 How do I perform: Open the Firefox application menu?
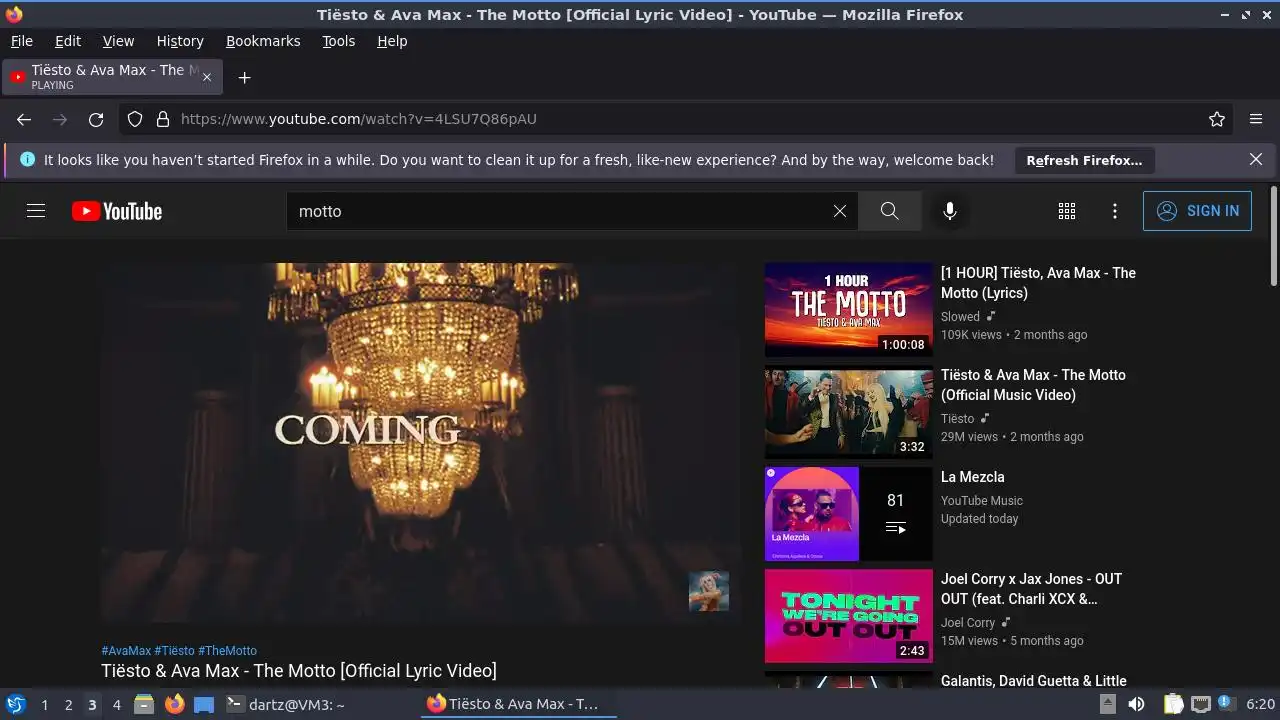pos(1256,119)
